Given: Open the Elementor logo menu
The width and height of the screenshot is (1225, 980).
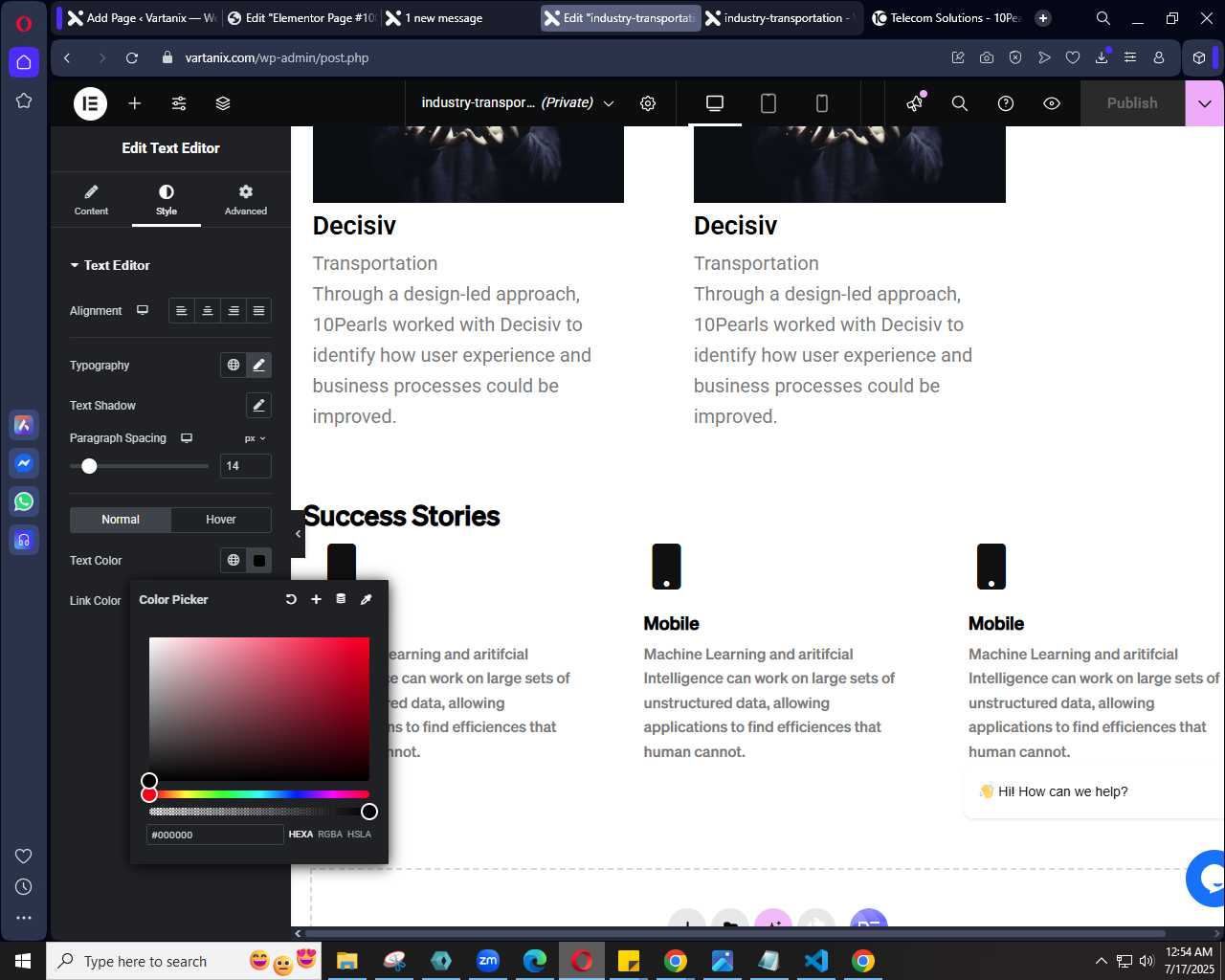Looking at the screenshot, I should pos(91,103).
